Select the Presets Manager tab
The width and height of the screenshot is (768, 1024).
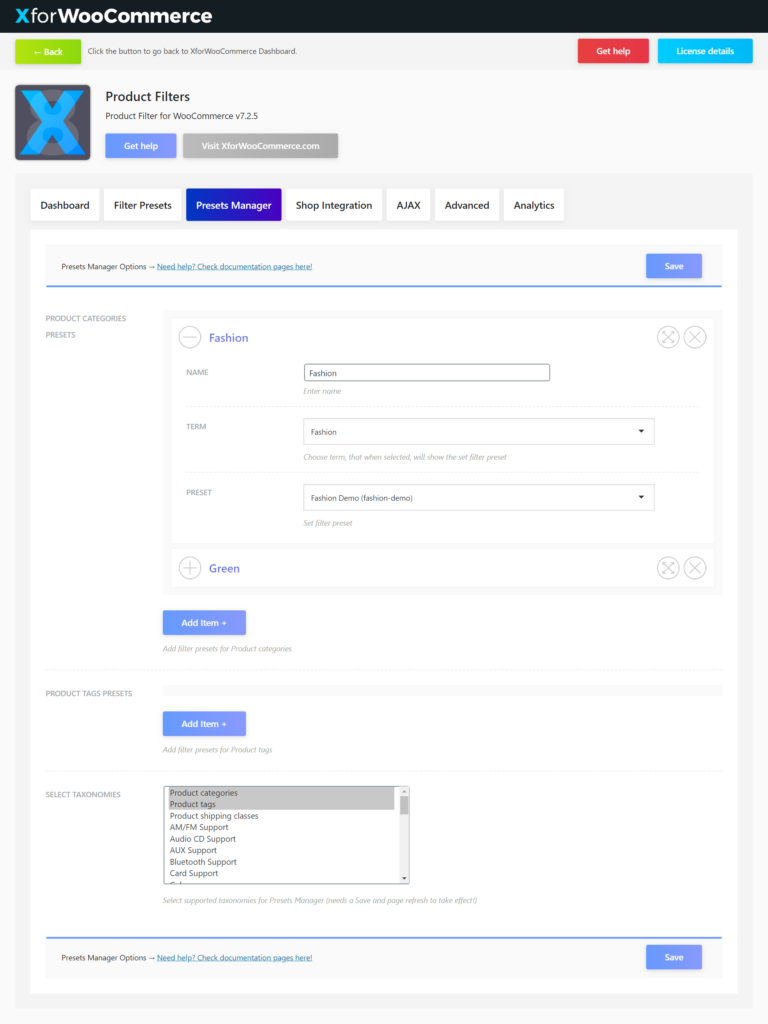pyautogui.click(x=234, y=205)
